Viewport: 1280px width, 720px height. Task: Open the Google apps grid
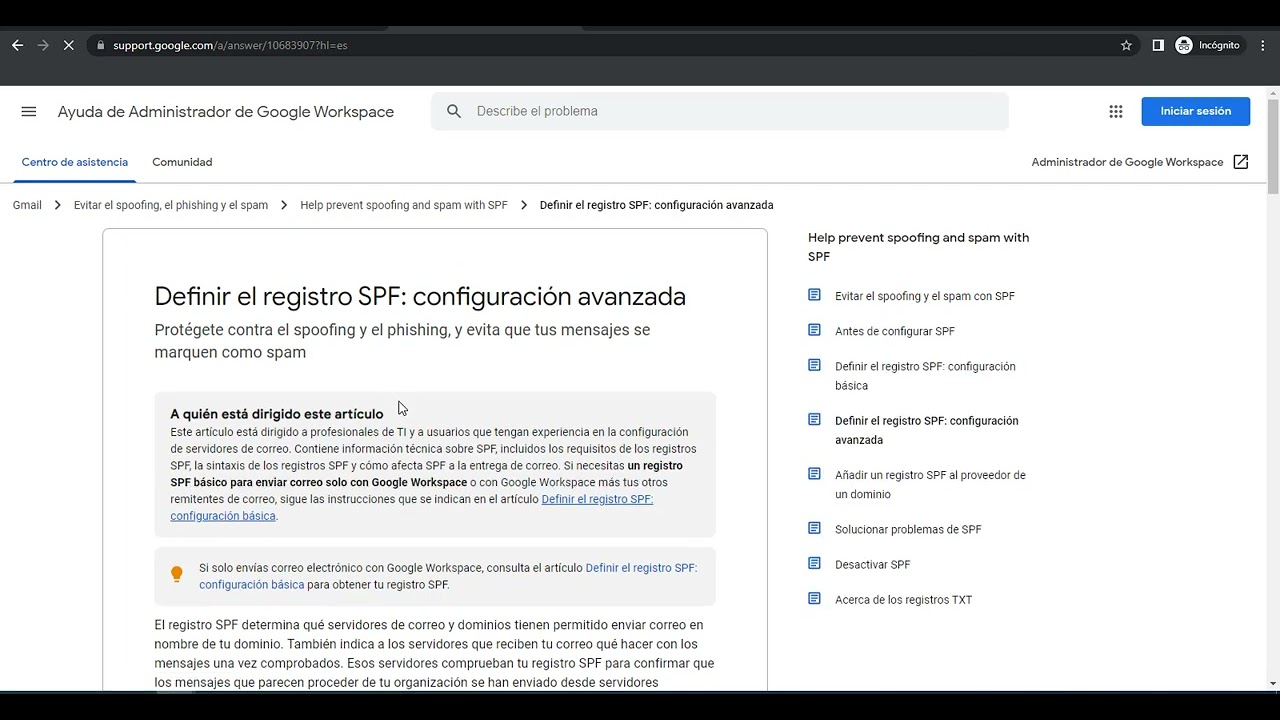[1116, 111]
